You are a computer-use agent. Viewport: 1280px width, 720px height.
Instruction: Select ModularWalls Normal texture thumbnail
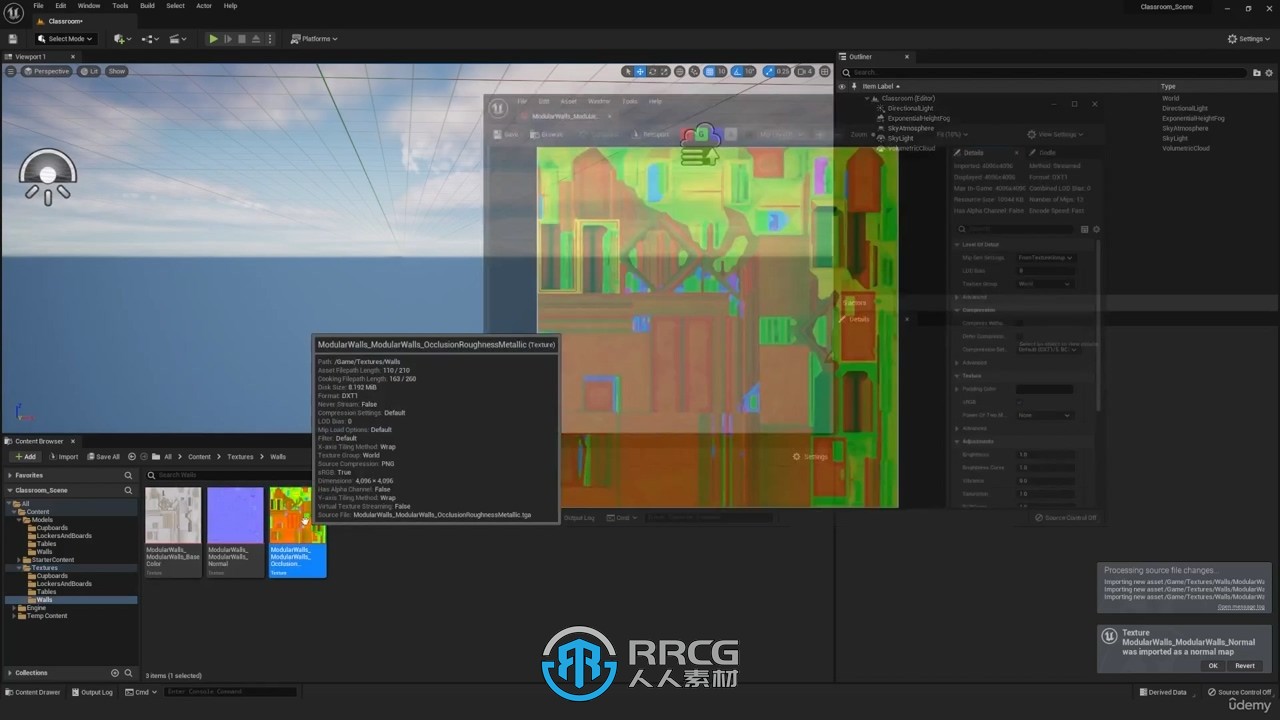coord(235,532)
